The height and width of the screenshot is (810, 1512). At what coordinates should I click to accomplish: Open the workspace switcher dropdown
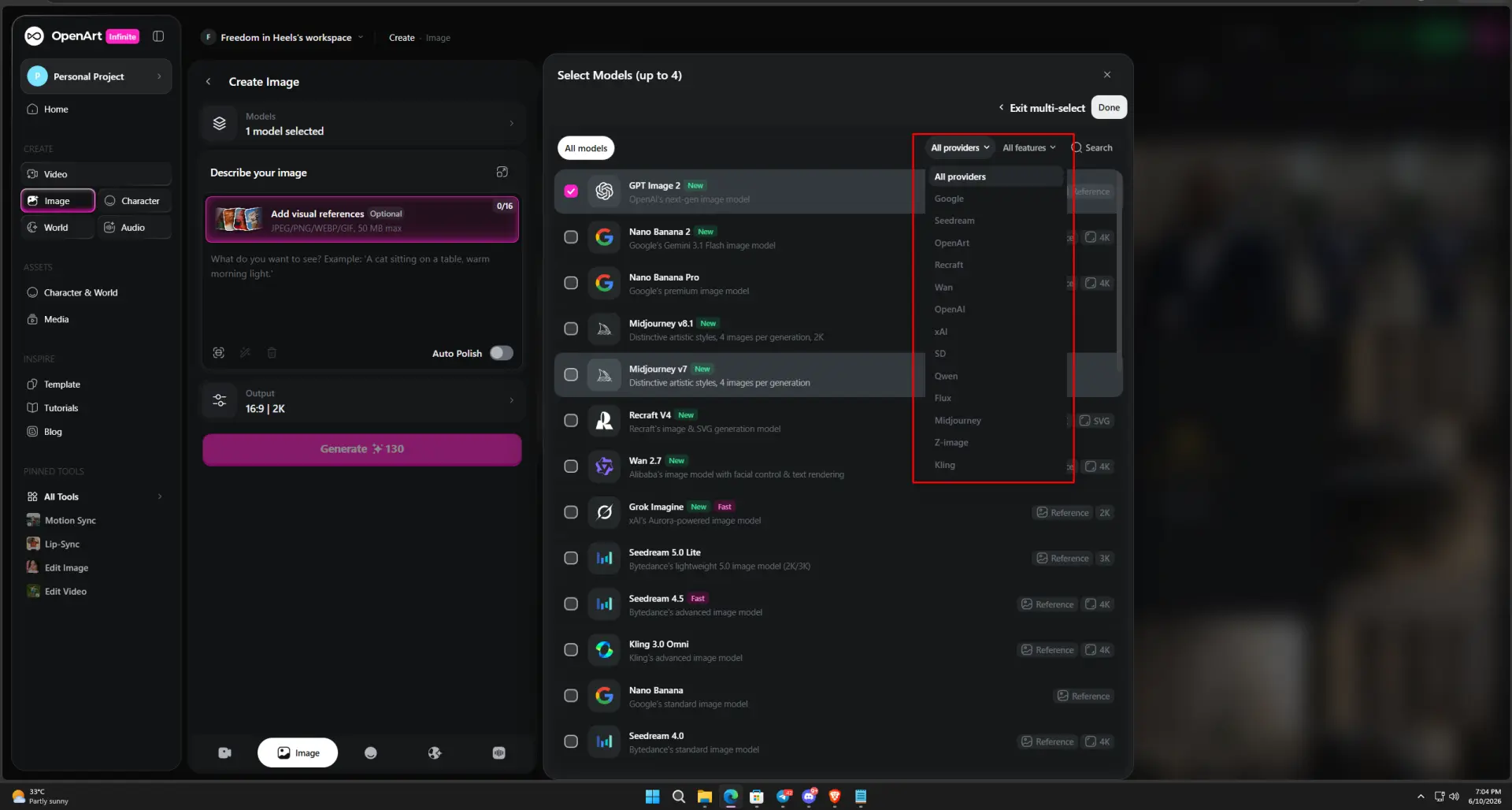coord(284,37)
